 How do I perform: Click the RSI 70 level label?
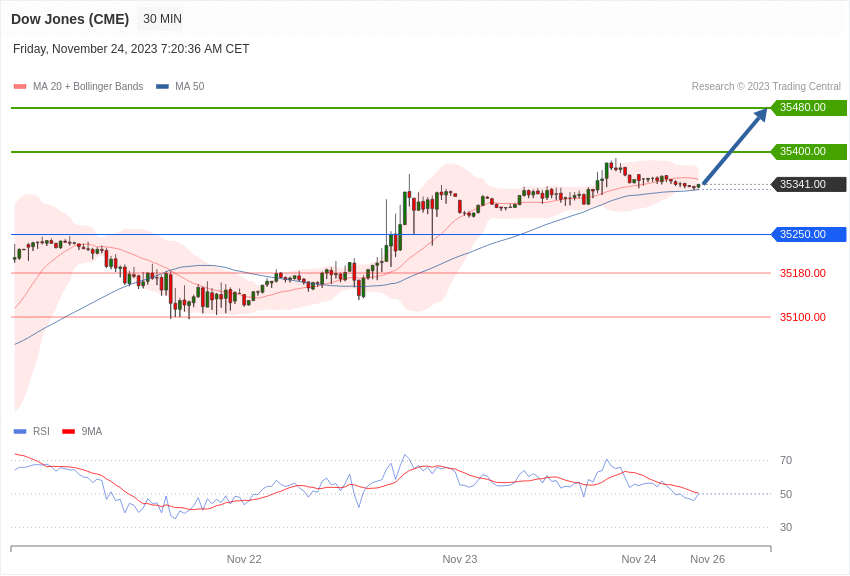point(786,461)
